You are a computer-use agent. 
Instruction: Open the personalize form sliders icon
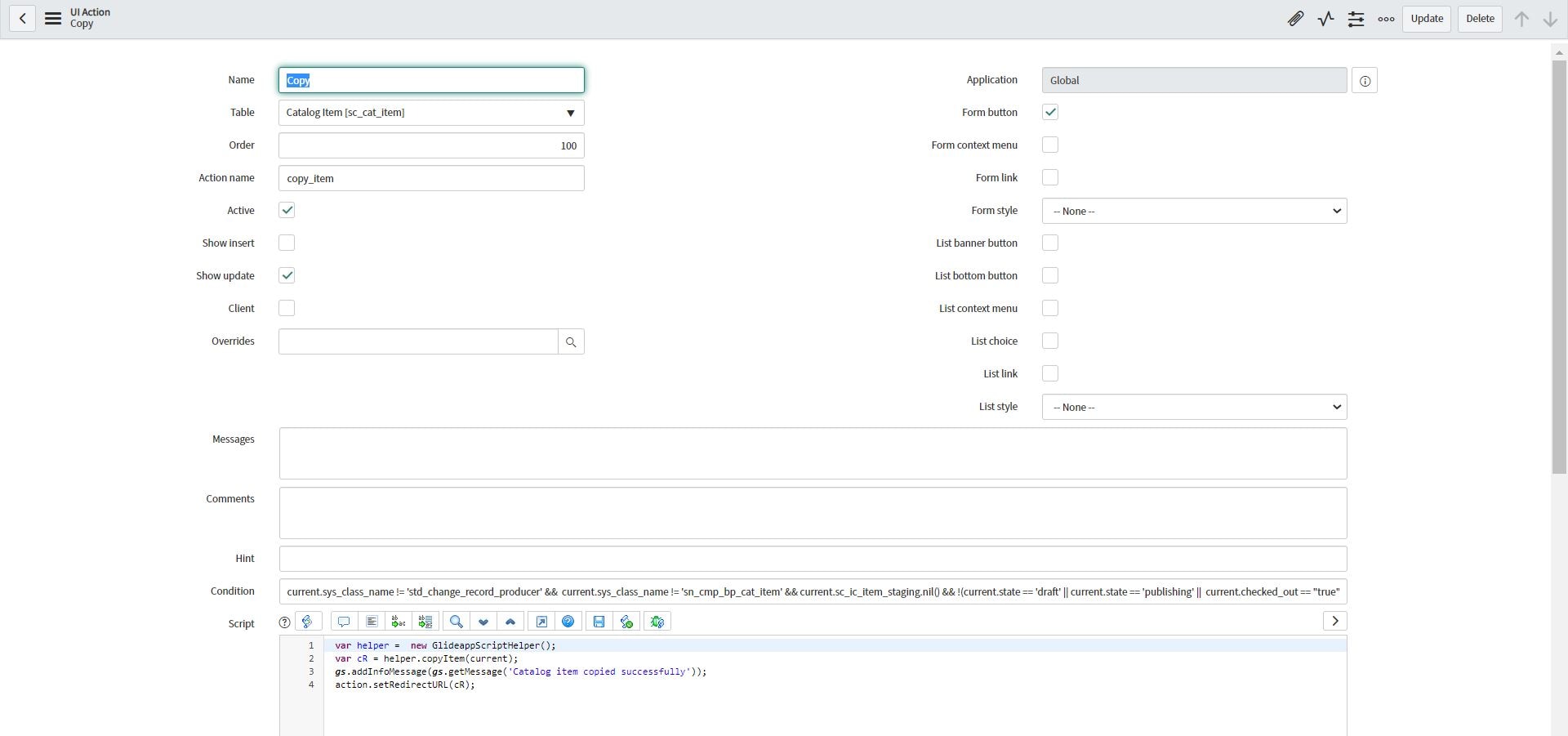click(x=1356, y=19)
